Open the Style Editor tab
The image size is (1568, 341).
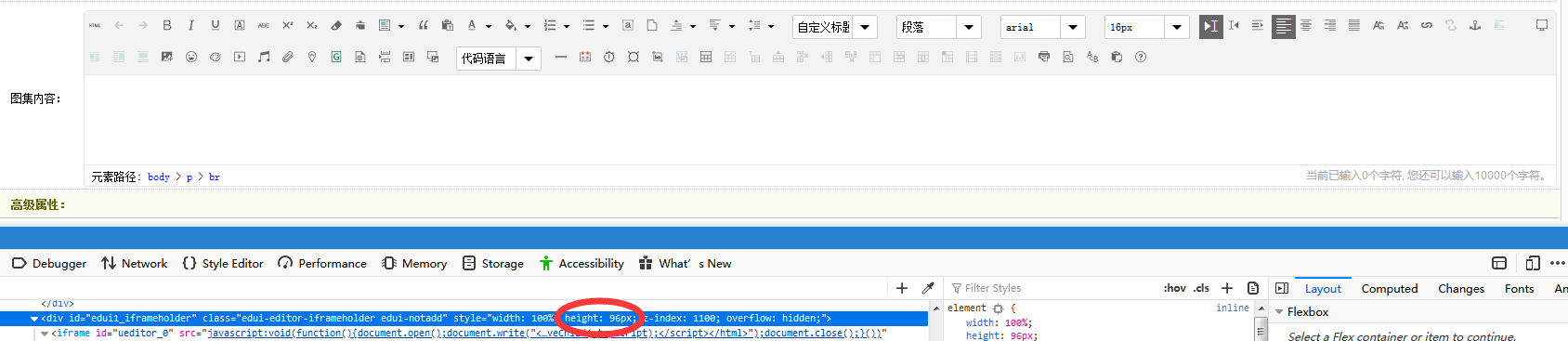point(223,264)
